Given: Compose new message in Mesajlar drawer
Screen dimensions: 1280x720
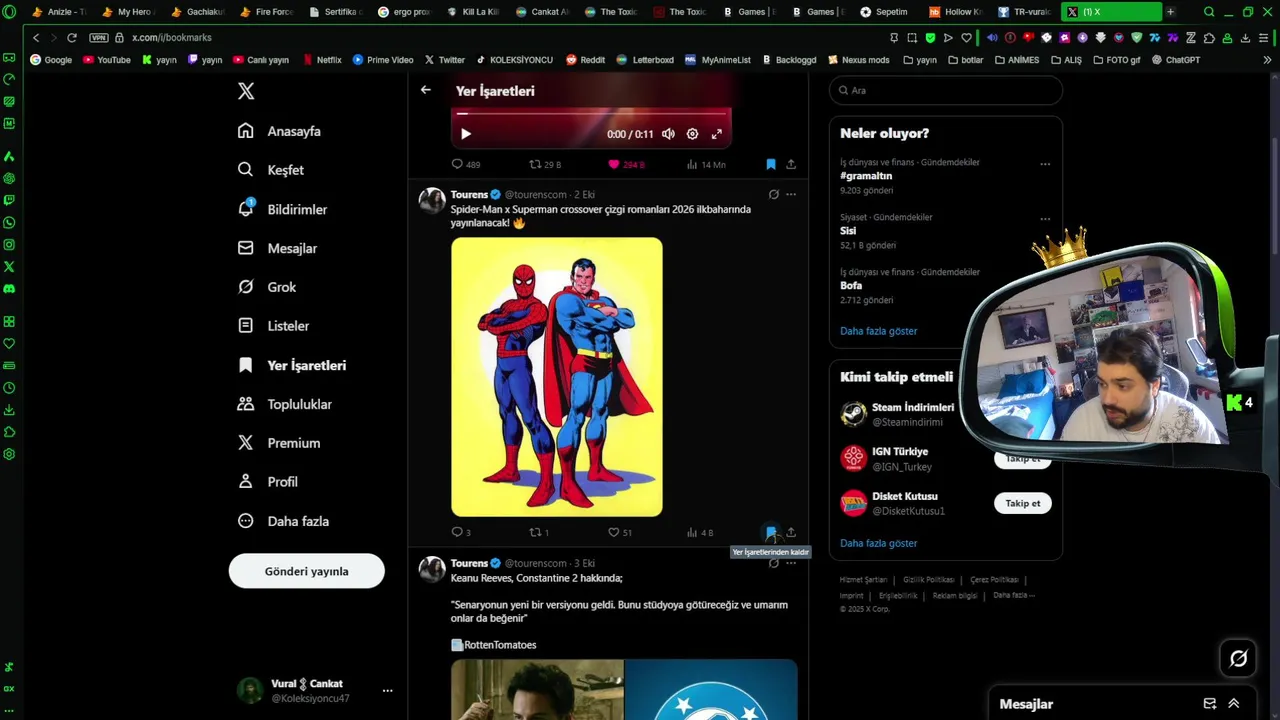Looking at the screenshot, I should 1210,704.
